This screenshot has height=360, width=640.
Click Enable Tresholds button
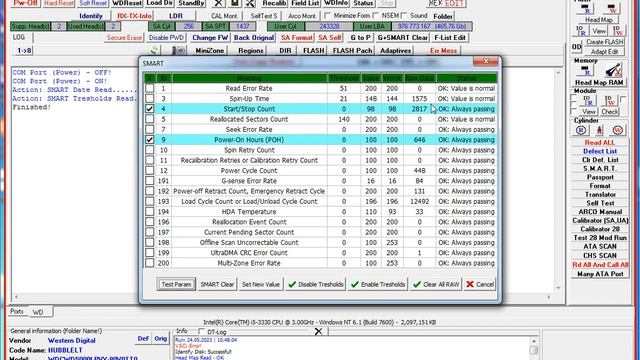tap(378, 284)
